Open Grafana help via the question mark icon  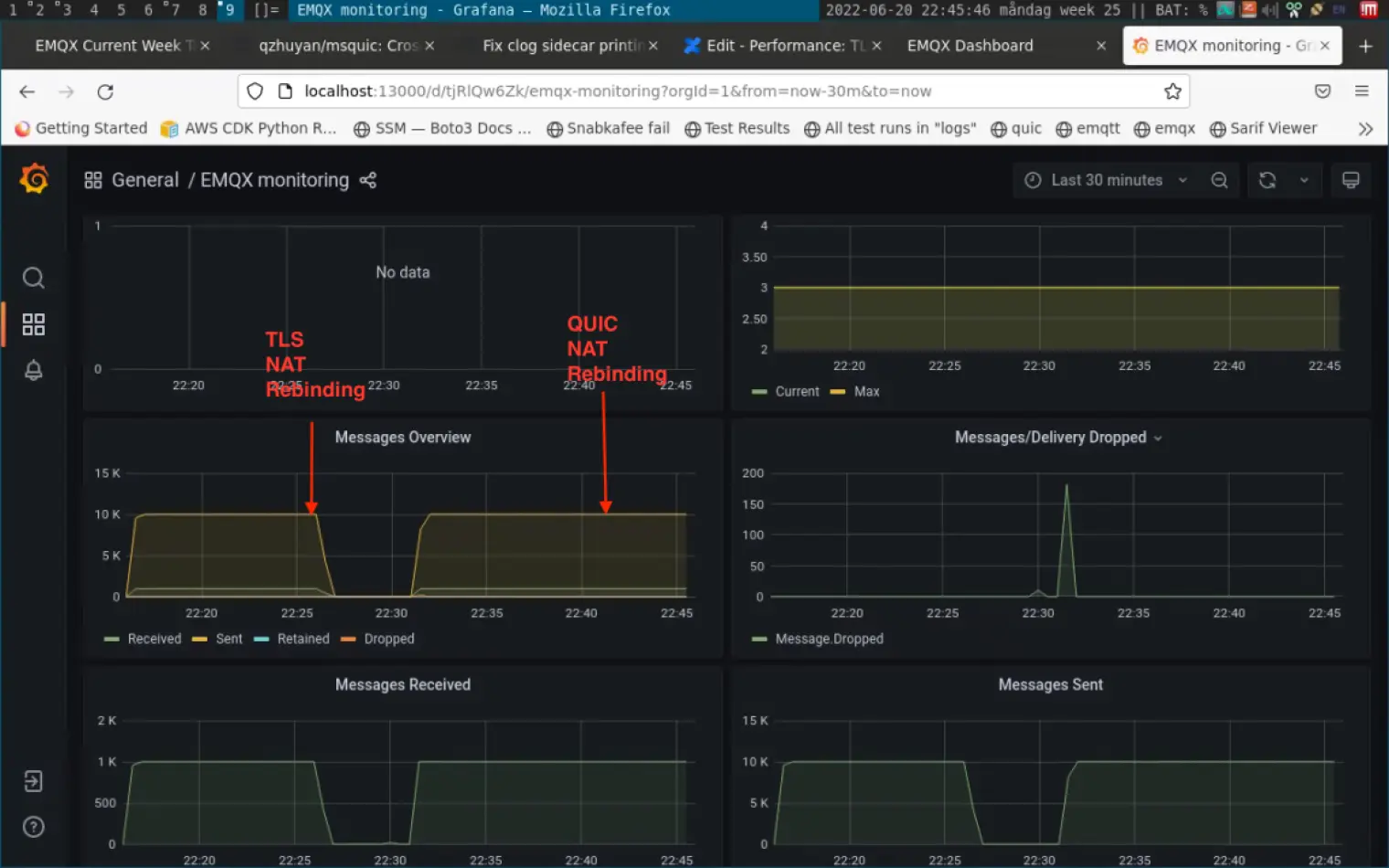pyautogui.click(x=34, y=826)
